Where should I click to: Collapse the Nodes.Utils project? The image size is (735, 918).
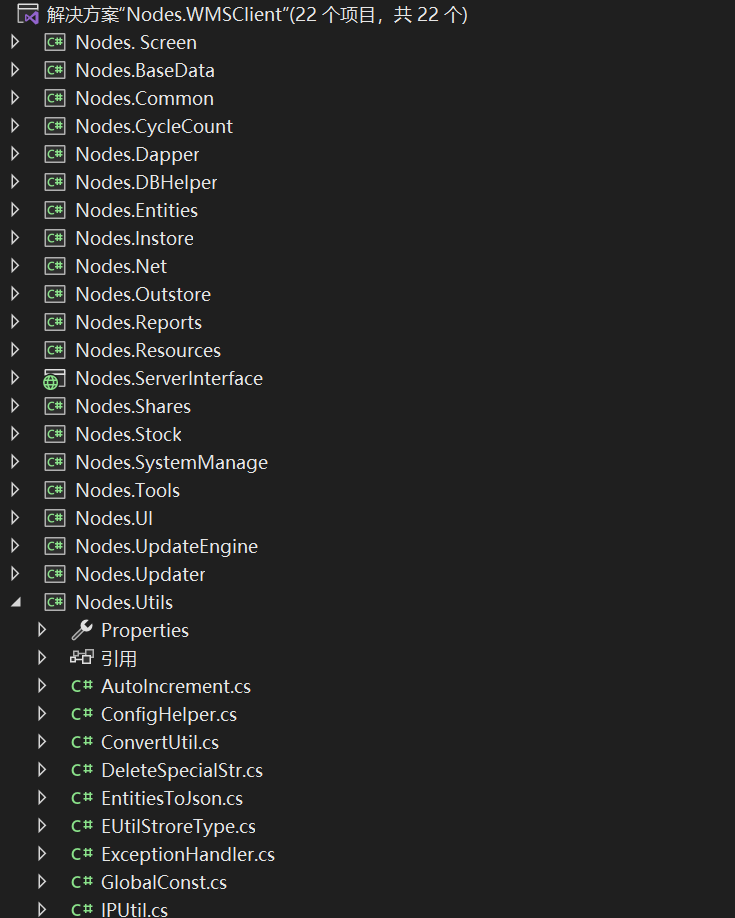[x=16, y=602]
